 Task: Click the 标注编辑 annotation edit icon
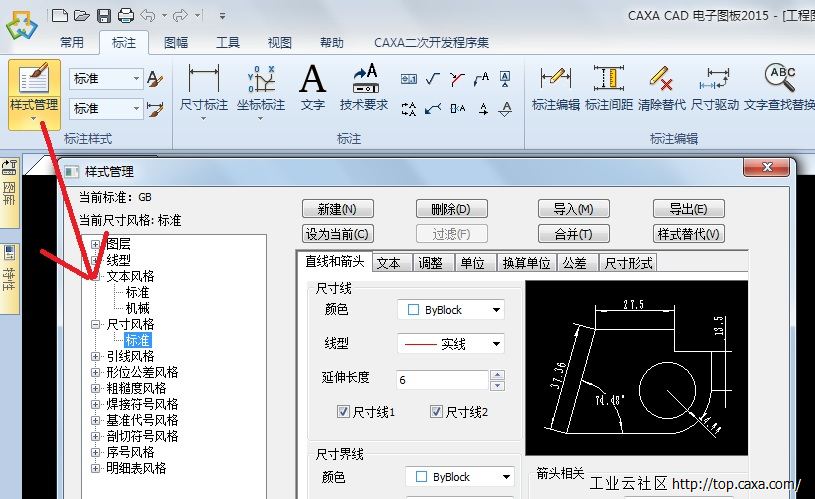tap(555, 86)
